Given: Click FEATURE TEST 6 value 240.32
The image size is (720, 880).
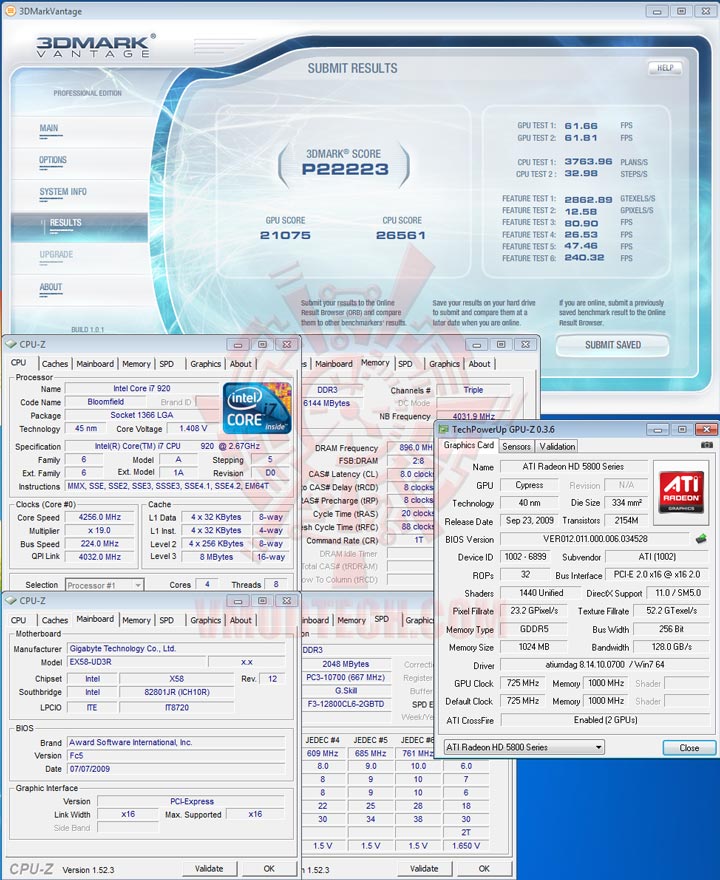Looking at the screenshot, I should tap(584, 258).
